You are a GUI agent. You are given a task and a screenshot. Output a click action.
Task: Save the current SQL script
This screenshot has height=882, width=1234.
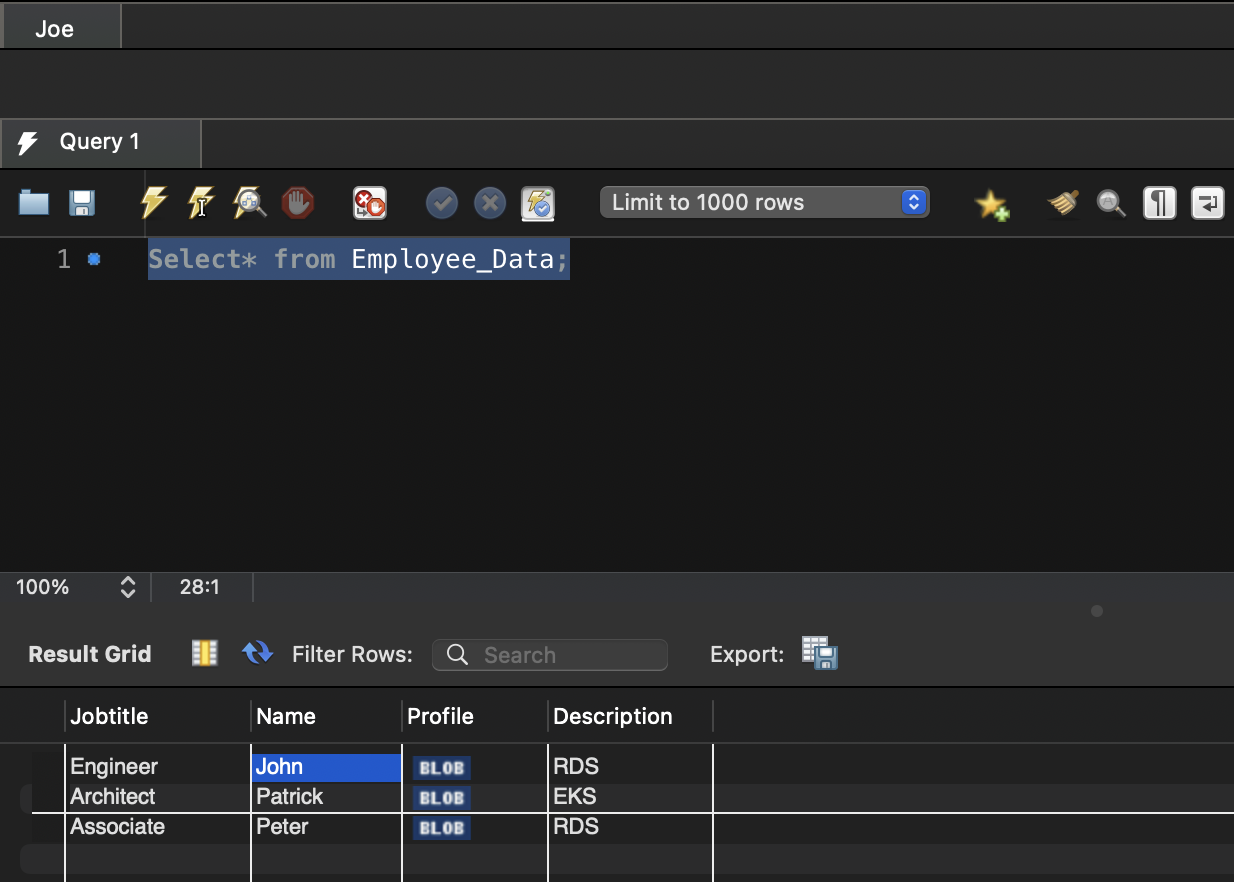tap(82, 202)
